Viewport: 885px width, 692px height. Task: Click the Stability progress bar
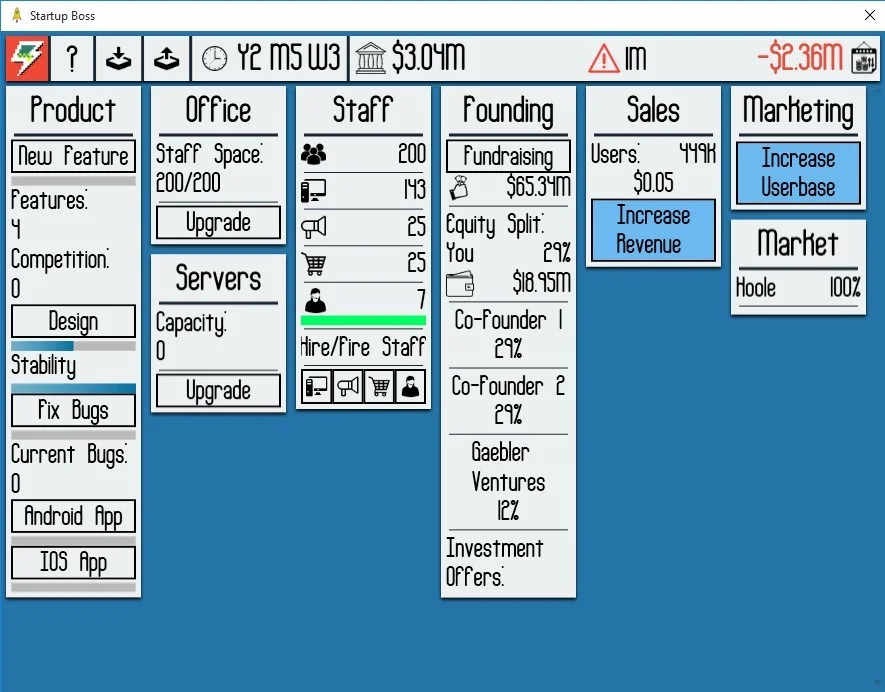73,388
